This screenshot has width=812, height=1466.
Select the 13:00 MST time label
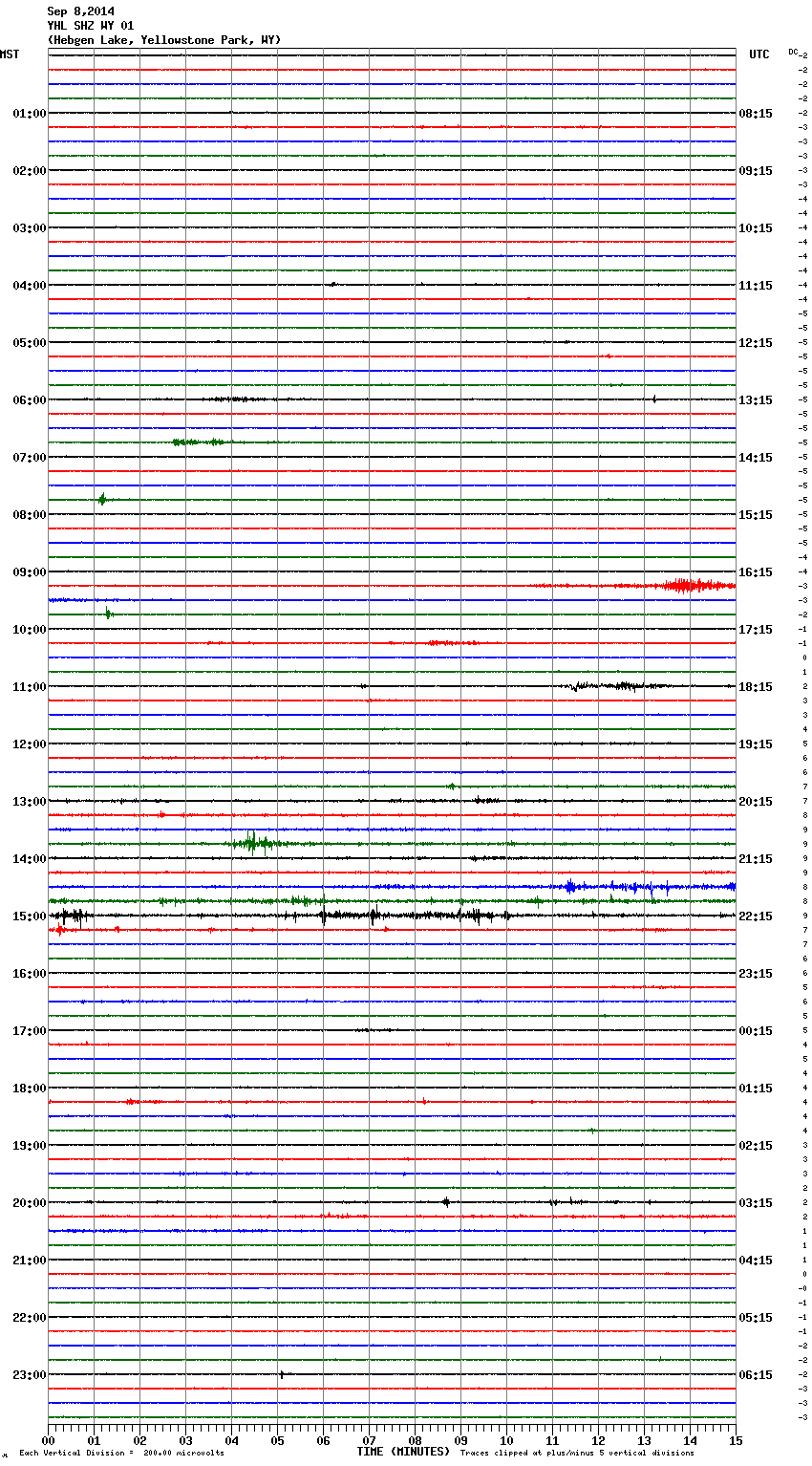point(29,802)
